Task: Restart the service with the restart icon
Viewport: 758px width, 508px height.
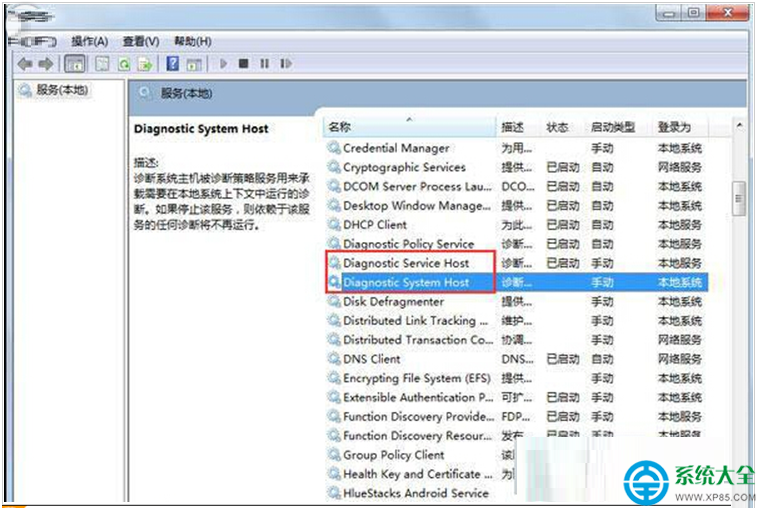Action: point(286,63)
